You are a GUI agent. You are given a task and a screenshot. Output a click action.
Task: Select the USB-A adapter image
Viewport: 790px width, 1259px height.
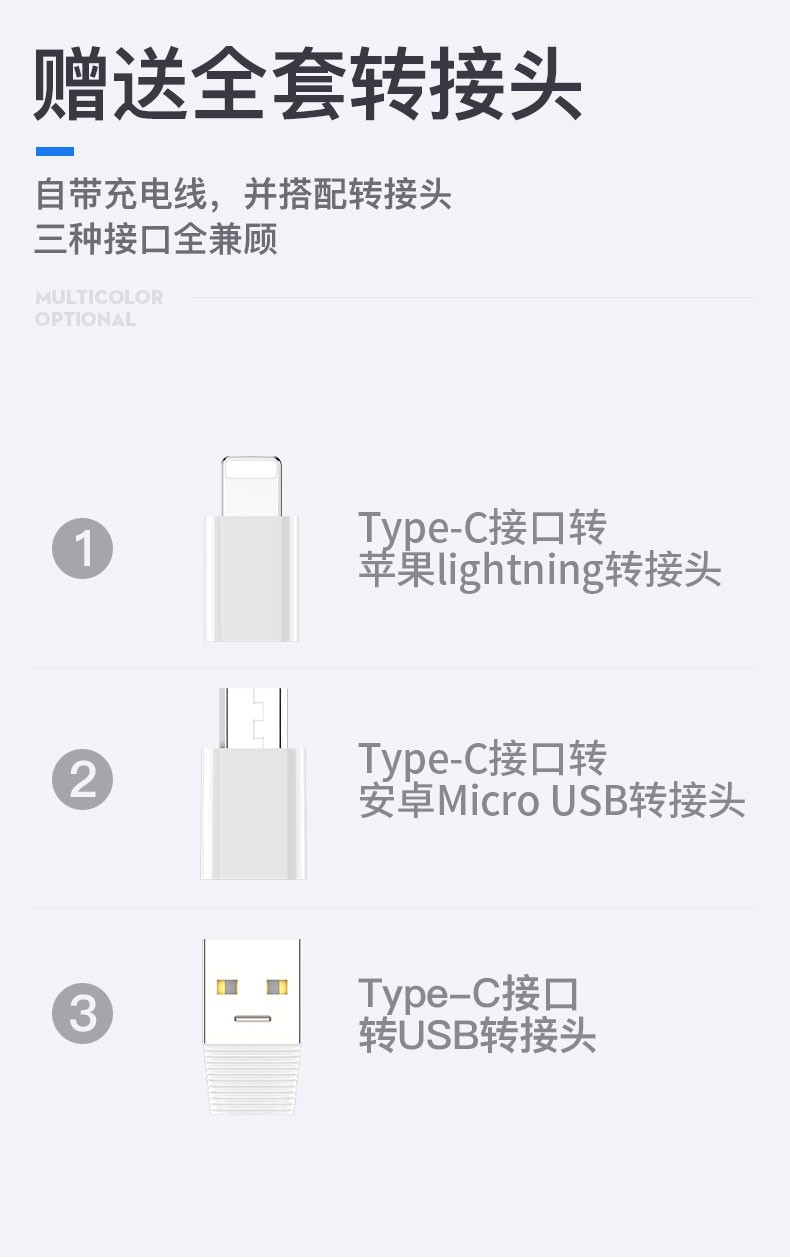[252, 1027]
